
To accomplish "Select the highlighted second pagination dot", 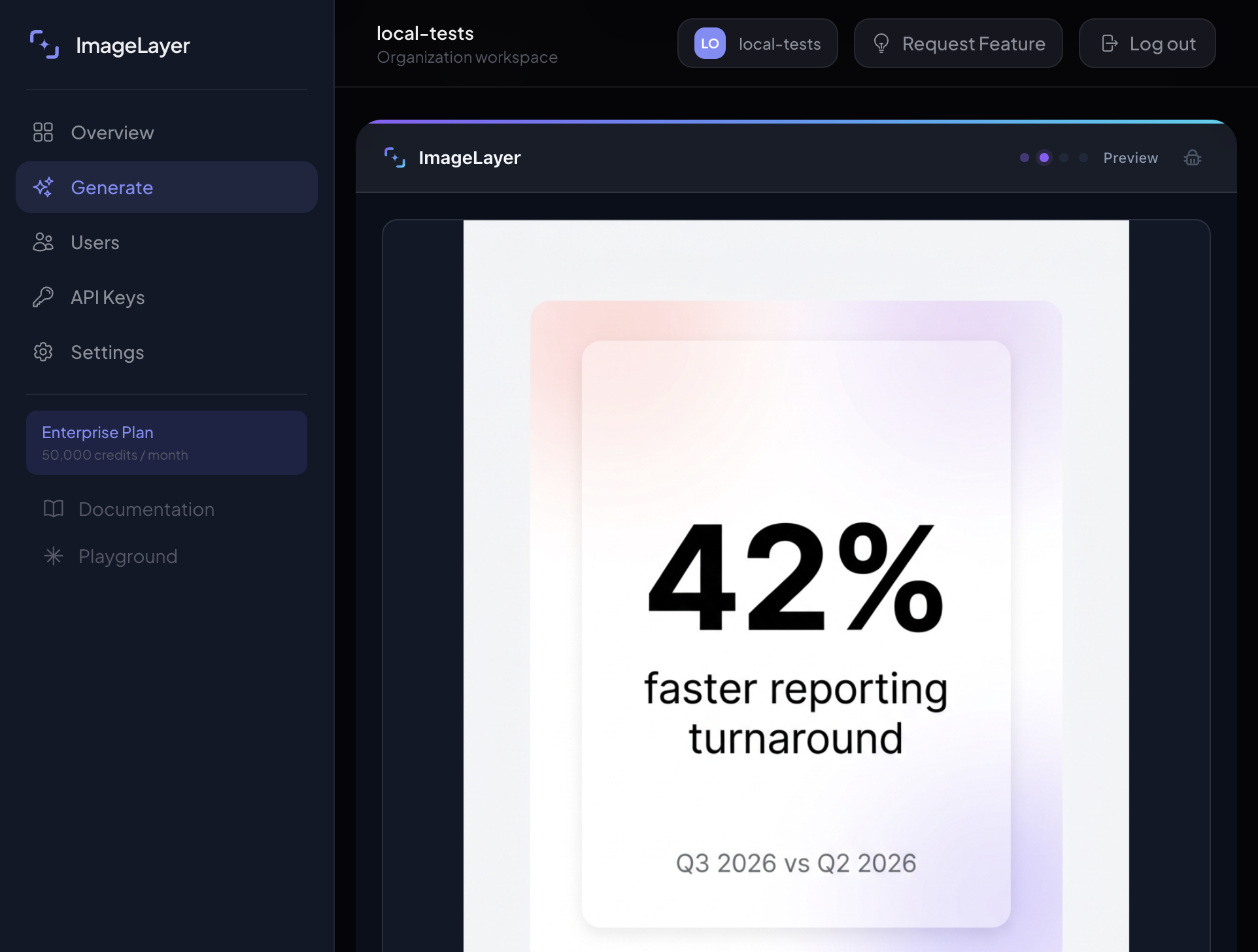I will [1044, 158].
